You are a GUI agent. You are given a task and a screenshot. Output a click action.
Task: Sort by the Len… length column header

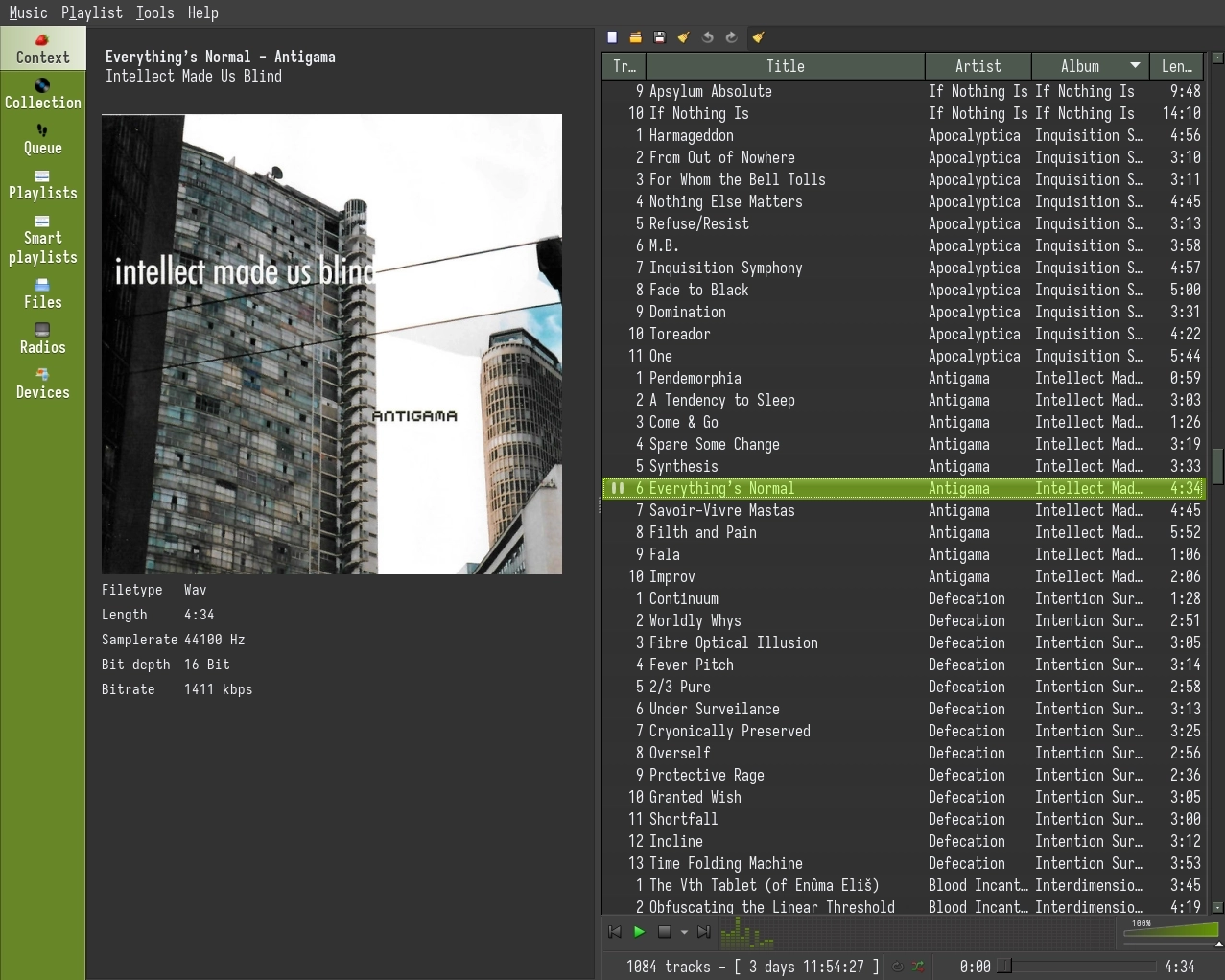[x=1177, y=66]
